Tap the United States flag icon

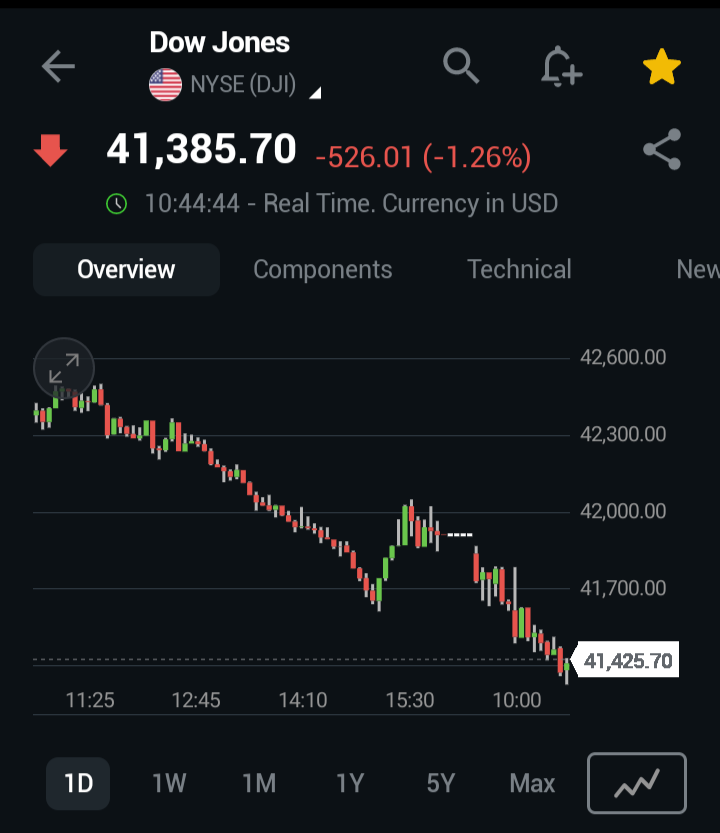[x=165, y=84]
